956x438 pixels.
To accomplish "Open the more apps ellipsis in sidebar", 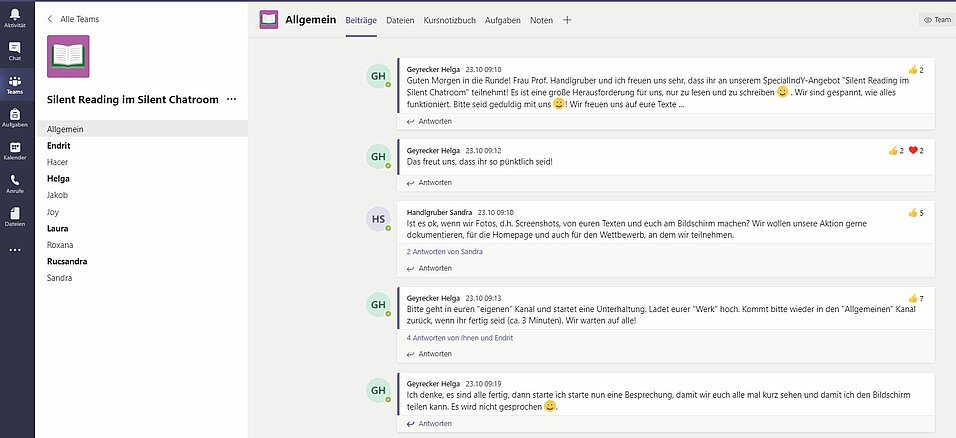I will point(15,250).
